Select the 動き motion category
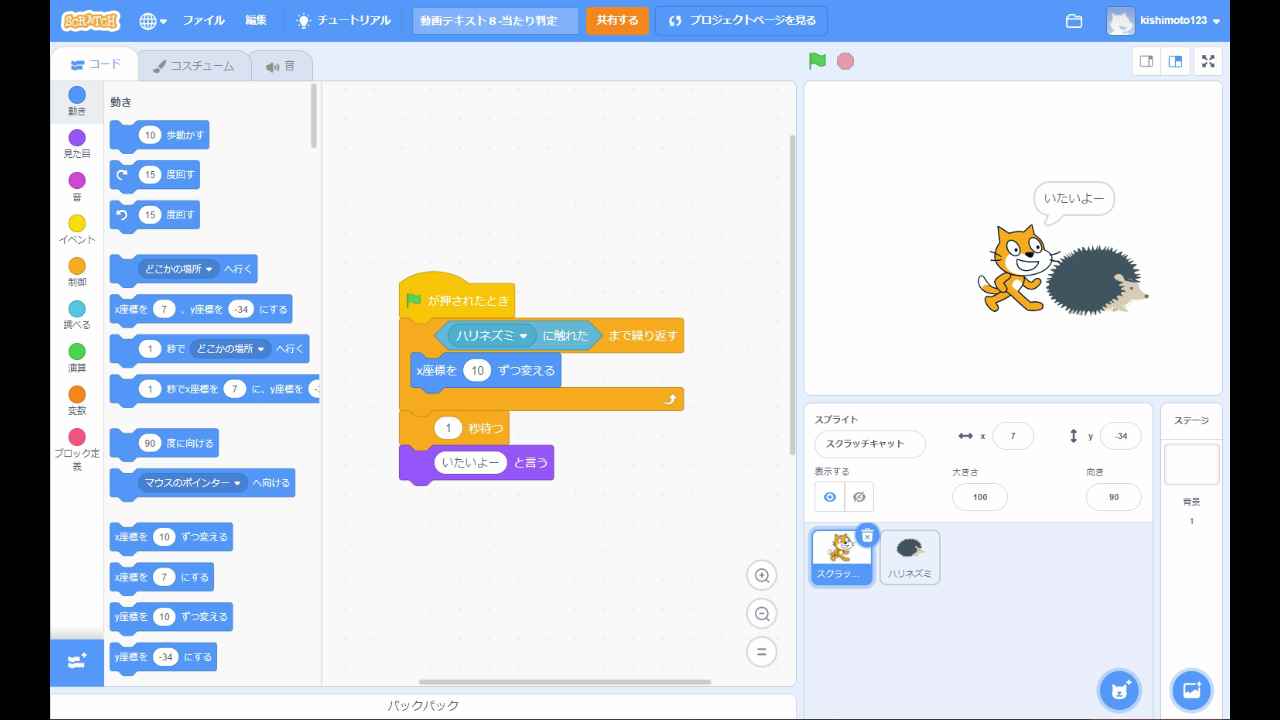The width and height of the screenshot is (1280, 720). point(77,101)
